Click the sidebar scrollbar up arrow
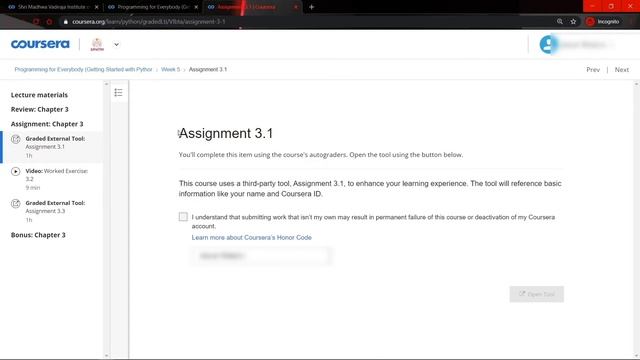This screenshot has width=640, height=360. (107, 84)
